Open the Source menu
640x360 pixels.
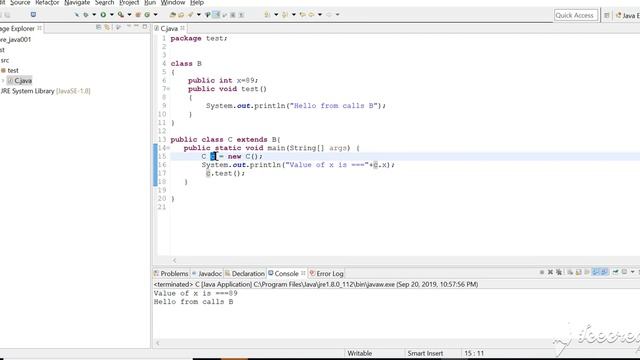(x=20, y=2)
